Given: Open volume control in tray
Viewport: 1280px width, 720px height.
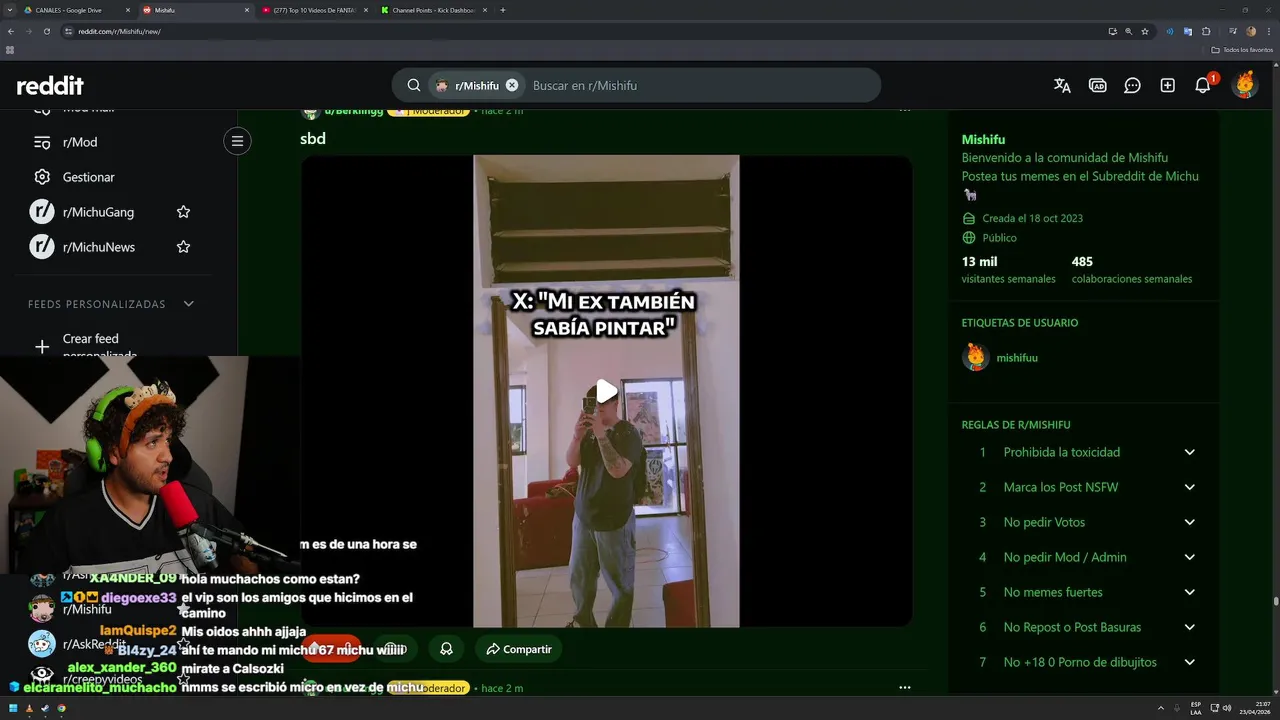Looking at the screenshot, I should tap(1229, 708).
